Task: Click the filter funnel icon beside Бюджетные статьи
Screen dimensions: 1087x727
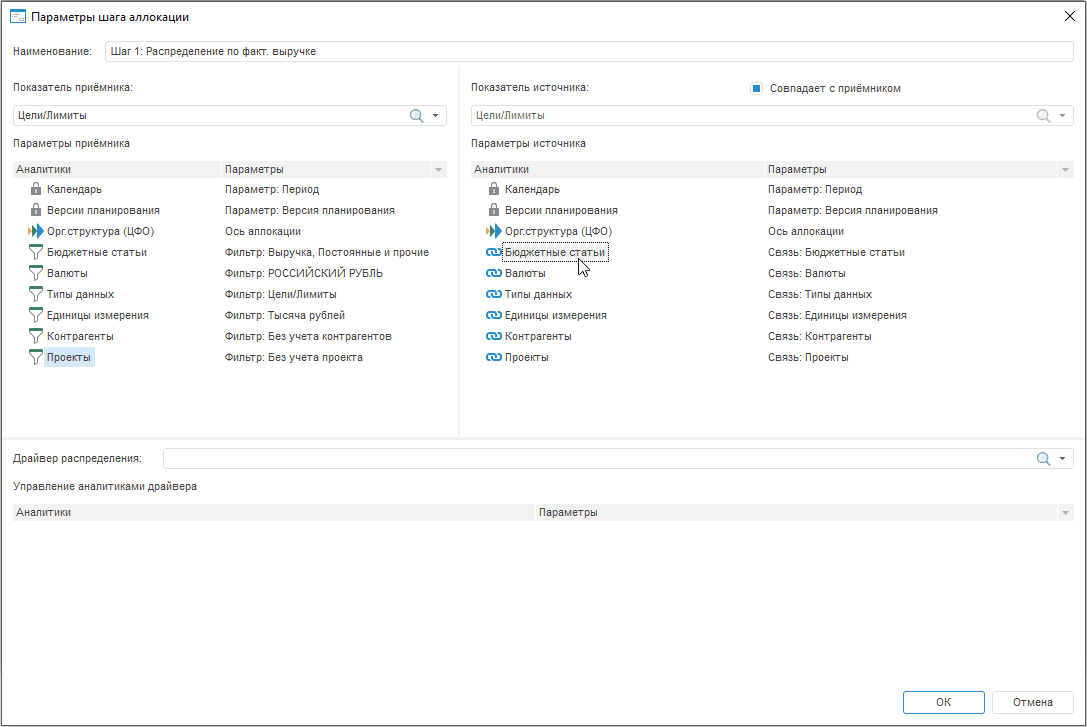Action: coord(36,252)
